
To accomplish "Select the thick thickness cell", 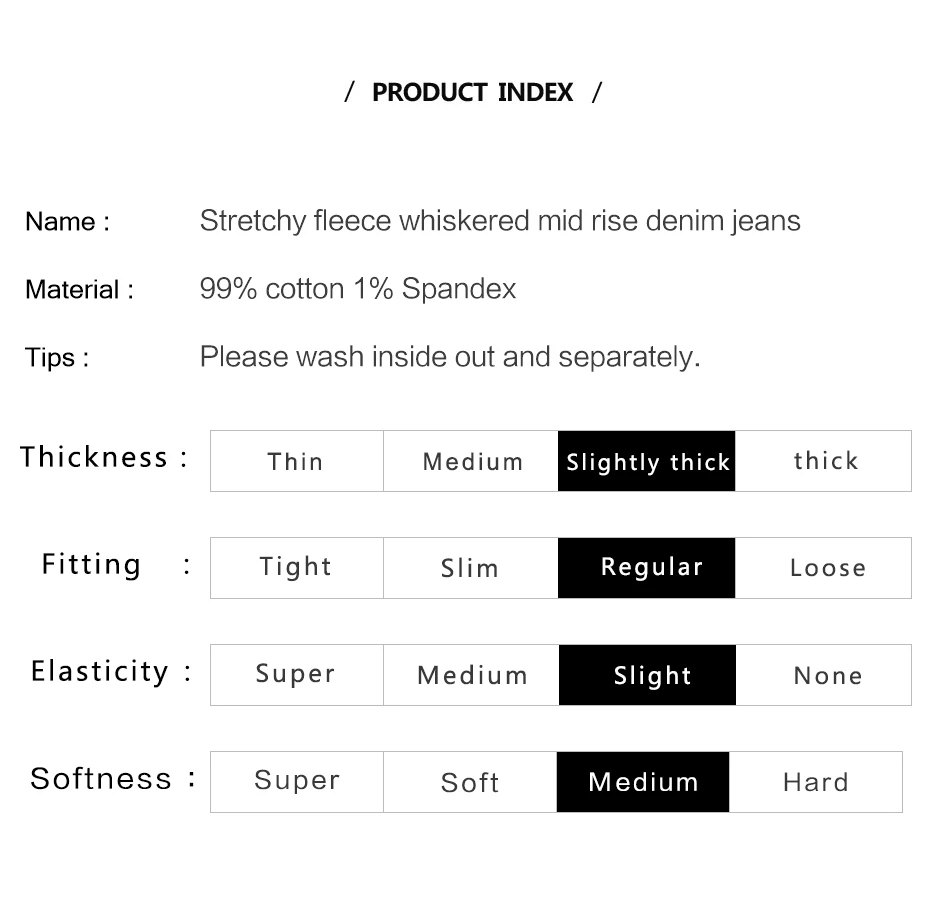I will click(824, 461).
